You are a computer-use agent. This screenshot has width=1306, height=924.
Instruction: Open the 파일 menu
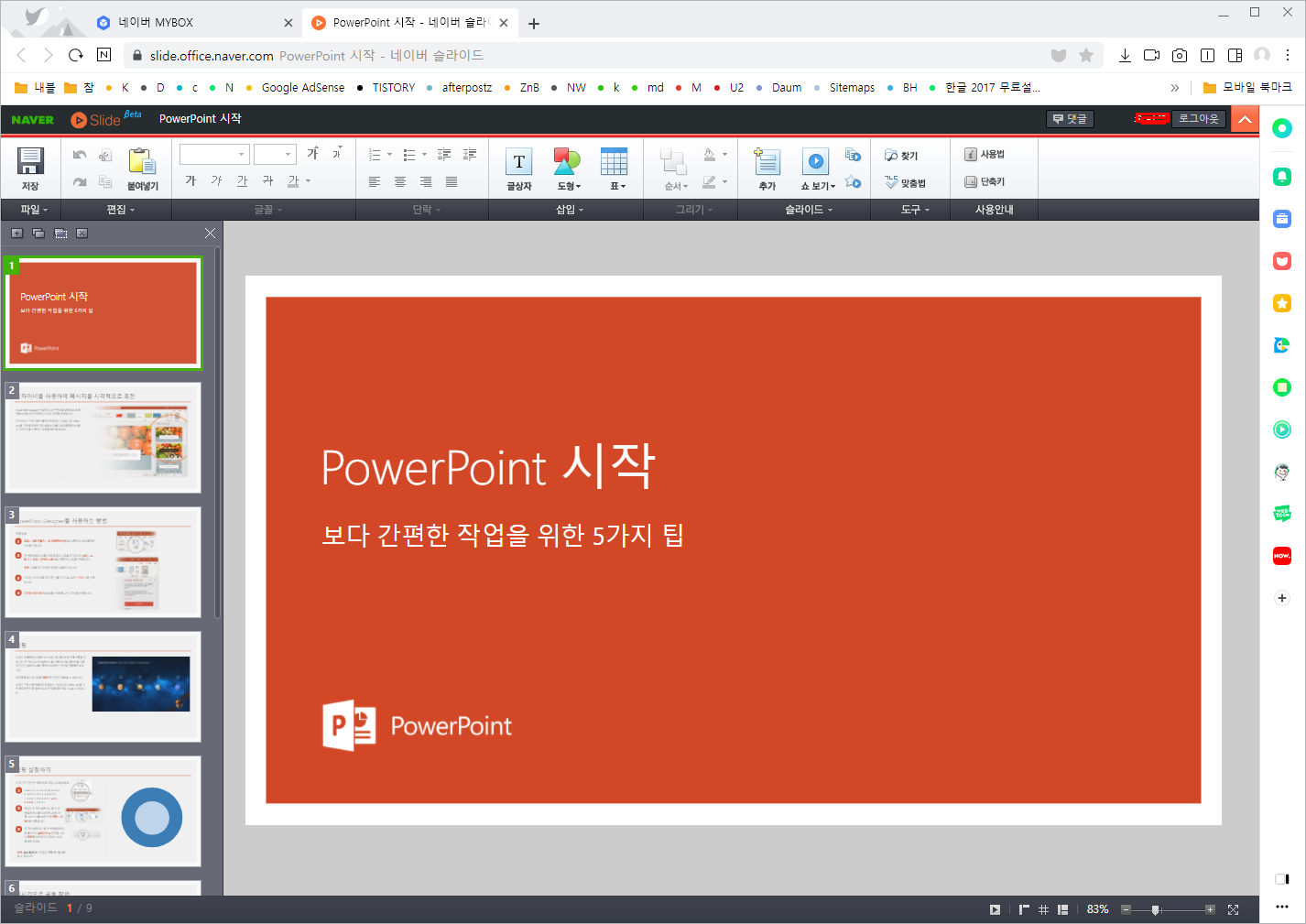pos(34,210)
